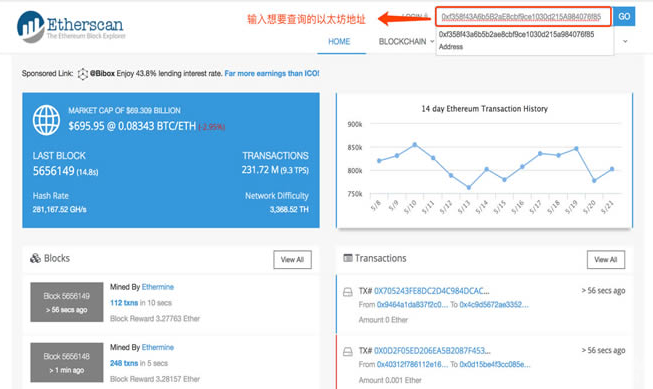This screenshot has width=653, height=389.
Task: Click the chart title 14 day Ethereum Transaction History
Action: coord(484,109)
